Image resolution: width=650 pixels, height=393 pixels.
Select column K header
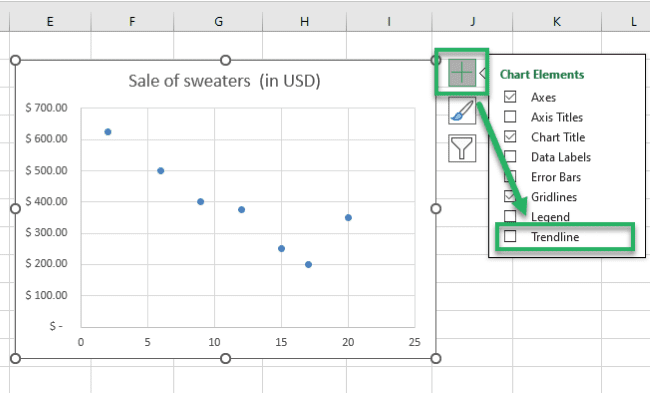coord(557,21)
